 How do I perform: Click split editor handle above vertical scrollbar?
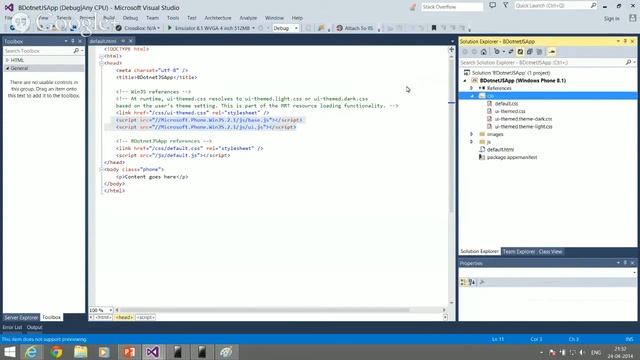click(451, 49)
